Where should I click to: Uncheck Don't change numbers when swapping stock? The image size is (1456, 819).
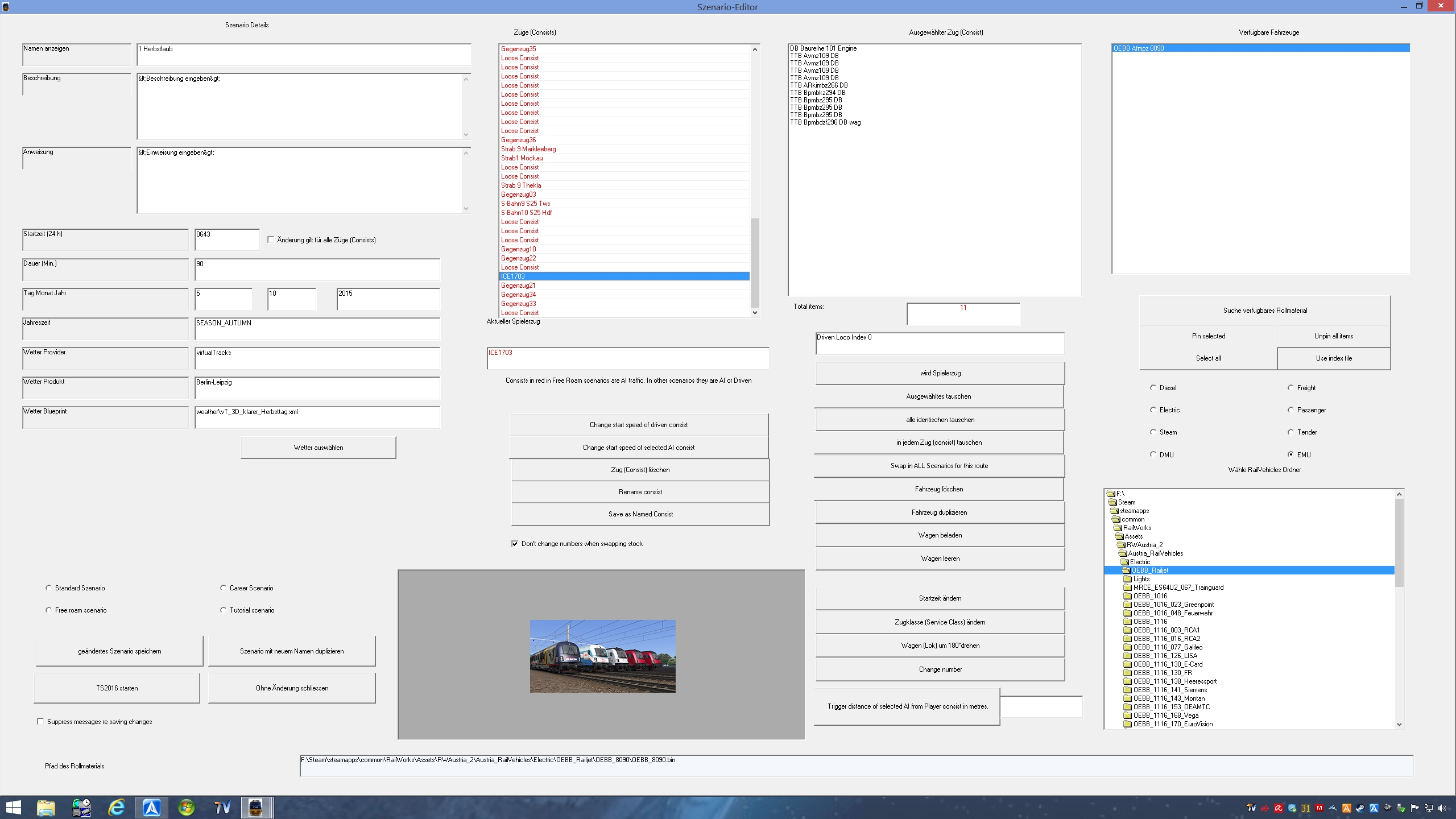(515, 544)
